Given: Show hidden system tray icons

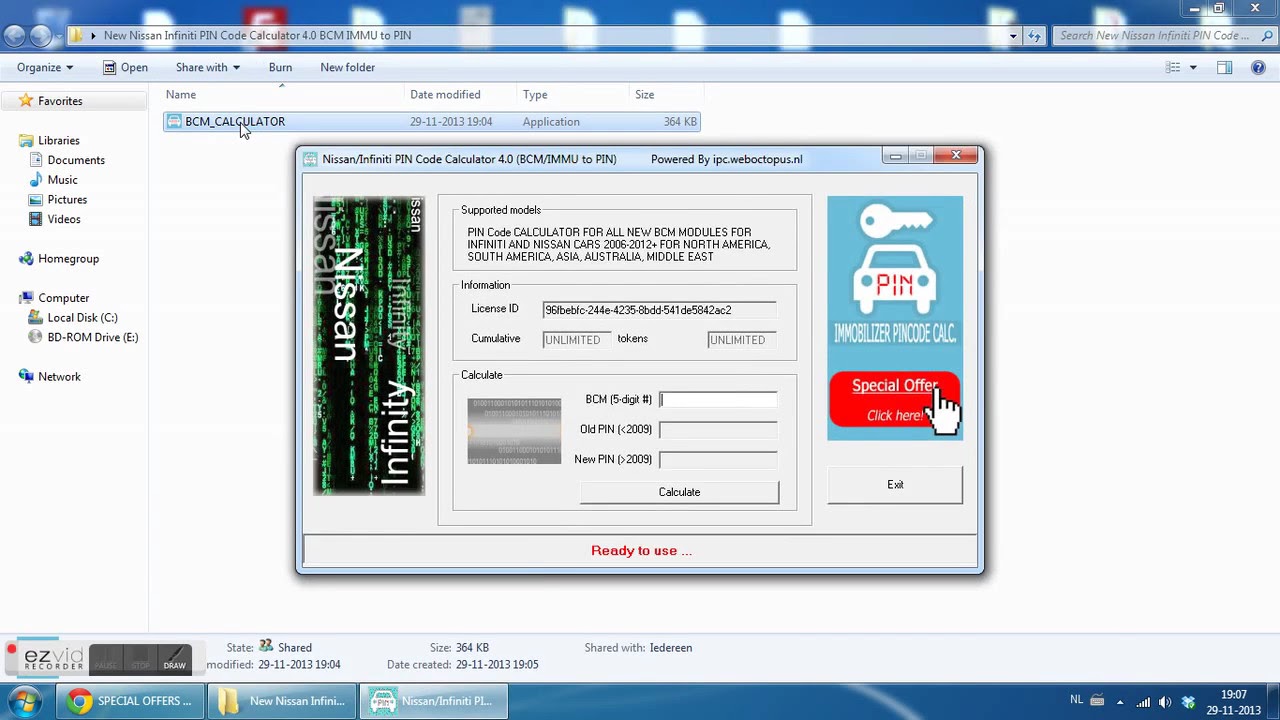Looking at the screenshot, I should point(1120,702).
